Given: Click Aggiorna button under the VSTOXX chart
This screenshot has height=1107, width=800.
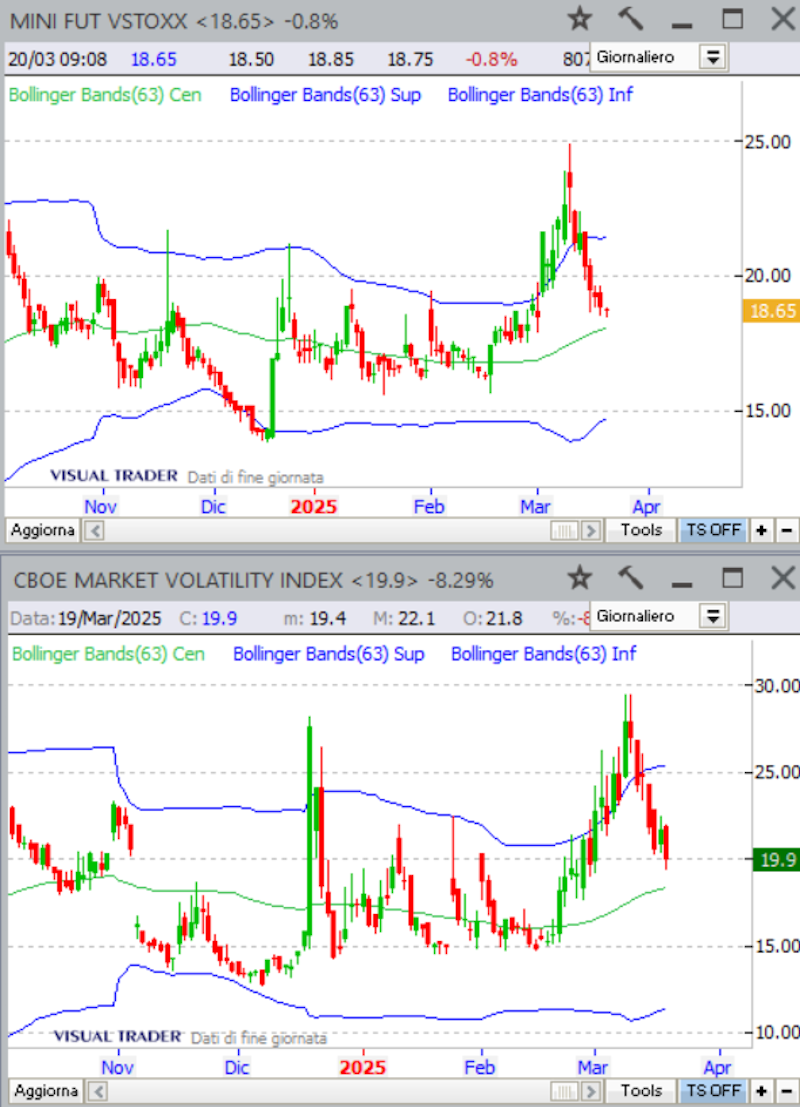Looking at the screenshot, I should coord(42,530).
